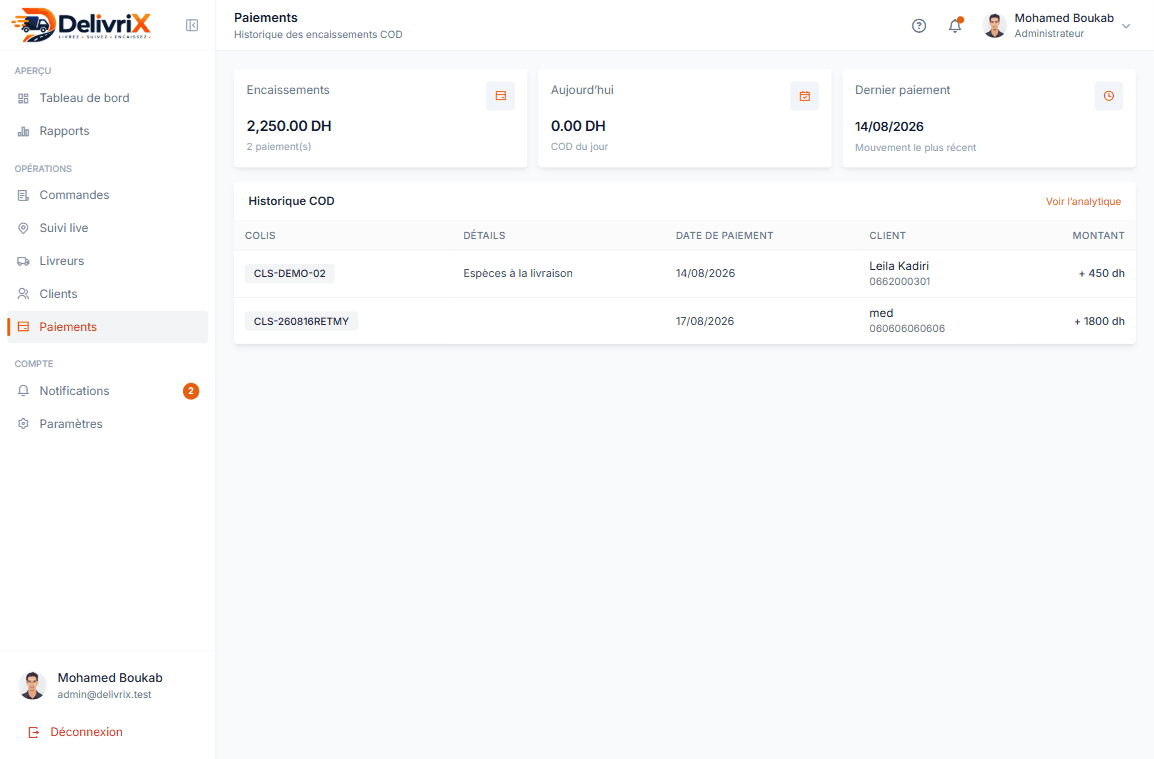Click Déconnexion to log out
Viewport: 1154px width, 759px height.
(x=86, y=732)
